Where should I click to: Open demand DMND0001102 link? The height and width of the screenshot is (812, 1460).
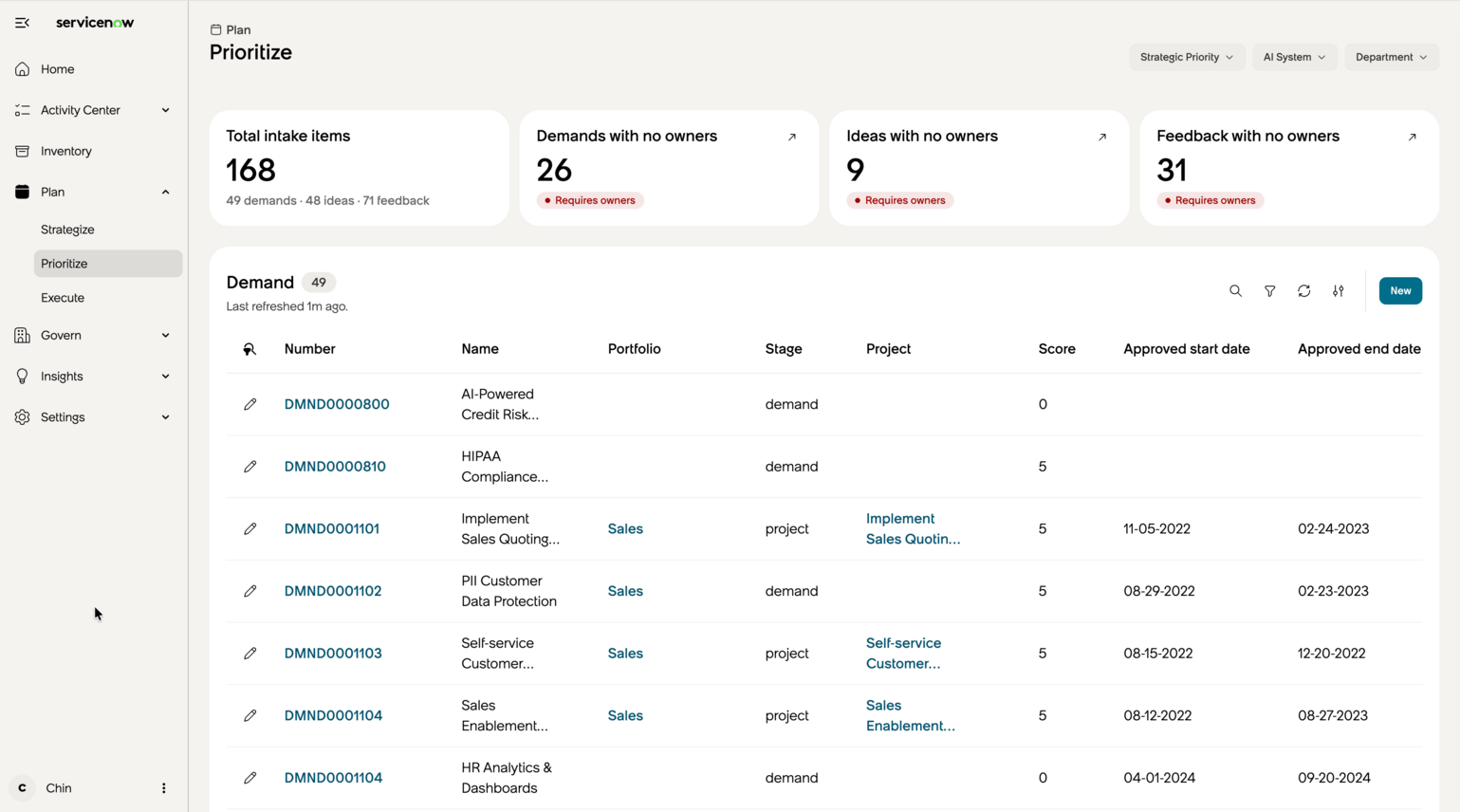(x=333, y=591)
